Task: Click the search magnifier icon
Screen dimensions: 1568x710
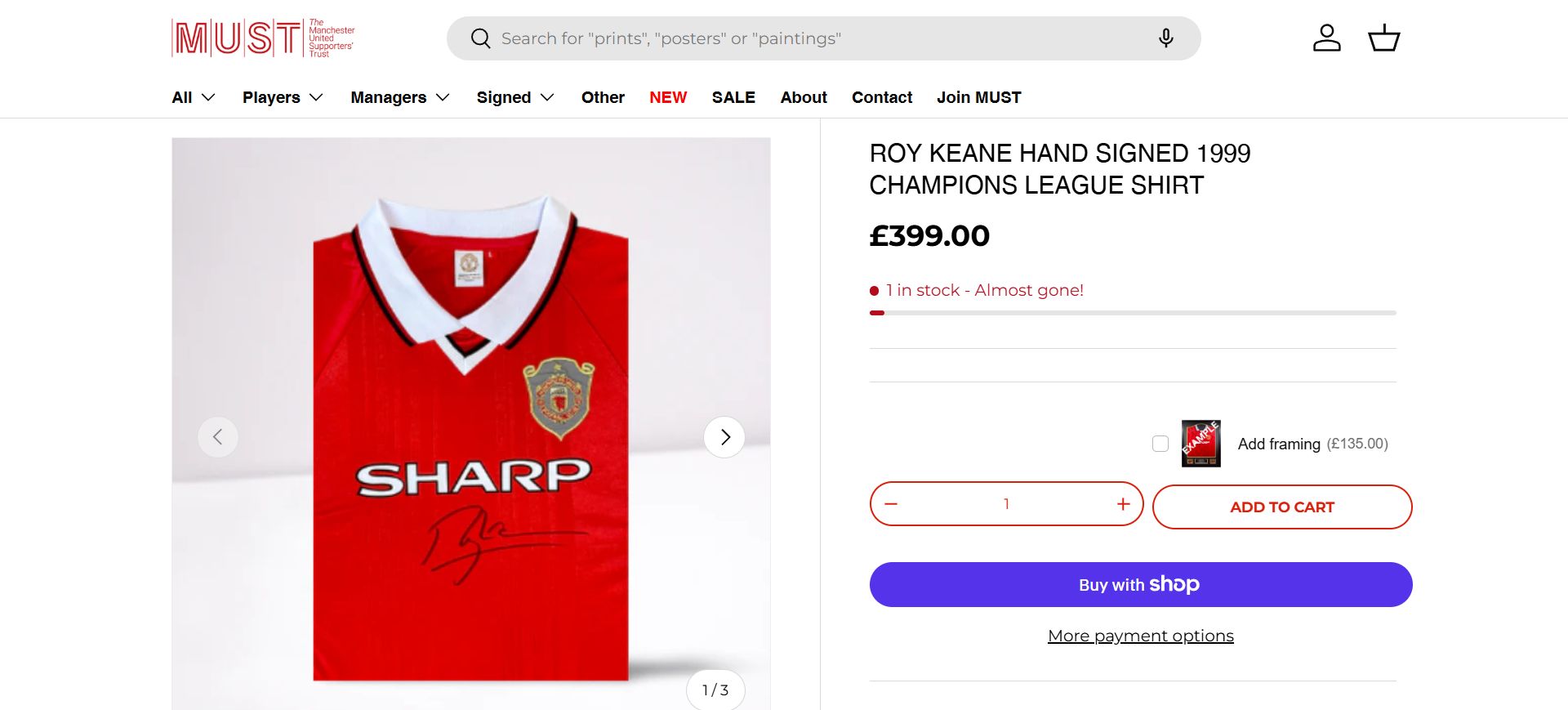Action: pos(480,38)
